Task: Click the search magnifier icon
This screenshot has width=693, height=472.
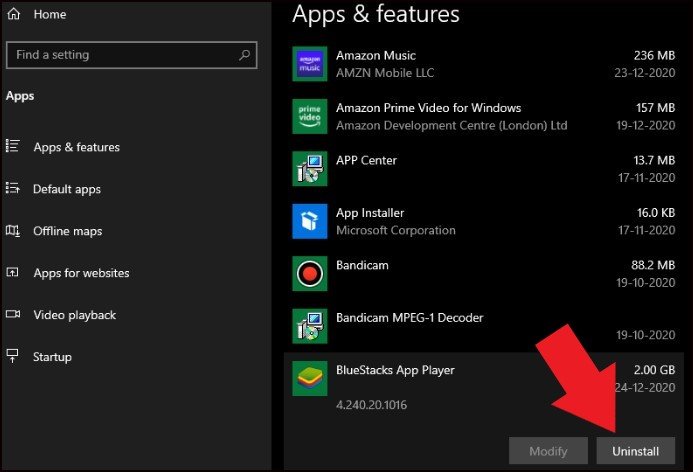Action: click(243, 55)
